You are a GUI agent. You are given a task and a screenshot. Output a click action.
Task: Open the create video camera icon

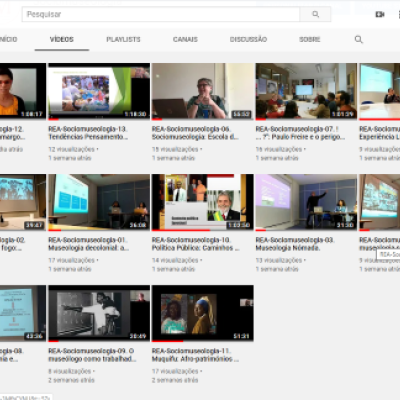click(x=380, y=14)
